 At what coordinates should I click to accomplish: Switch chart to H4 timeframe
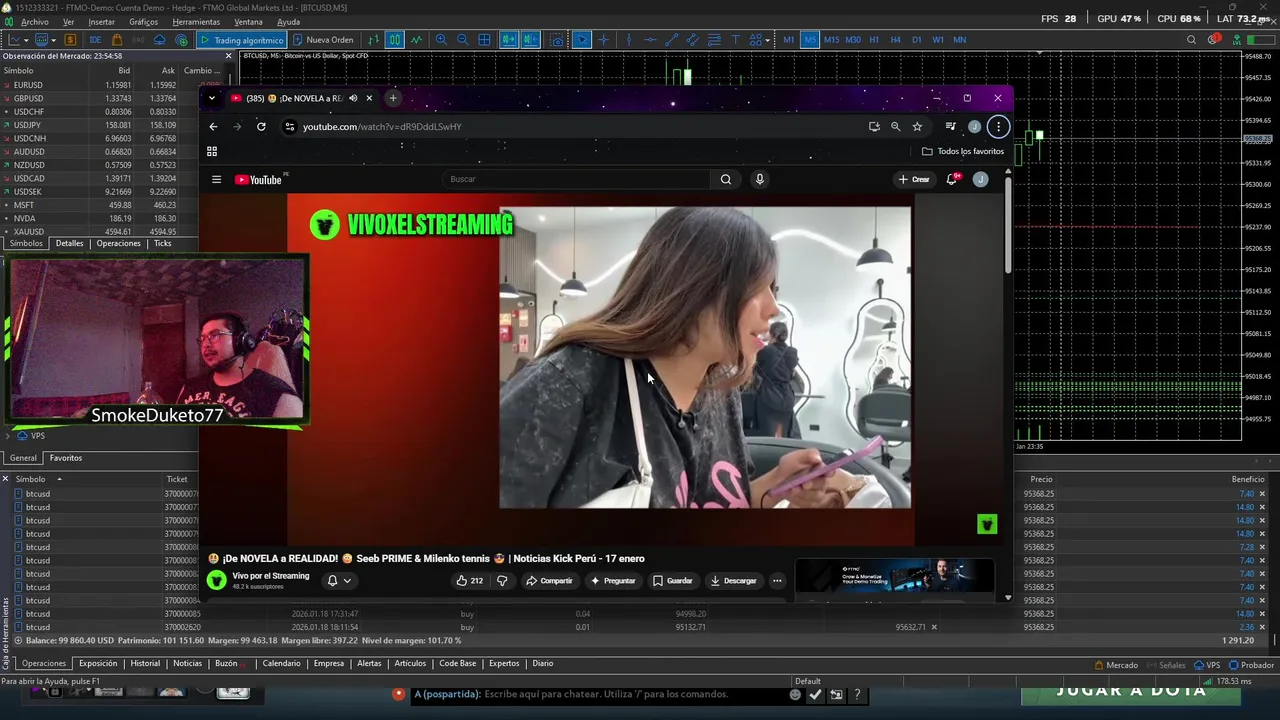pyautogui.click(x=895, y=40)
